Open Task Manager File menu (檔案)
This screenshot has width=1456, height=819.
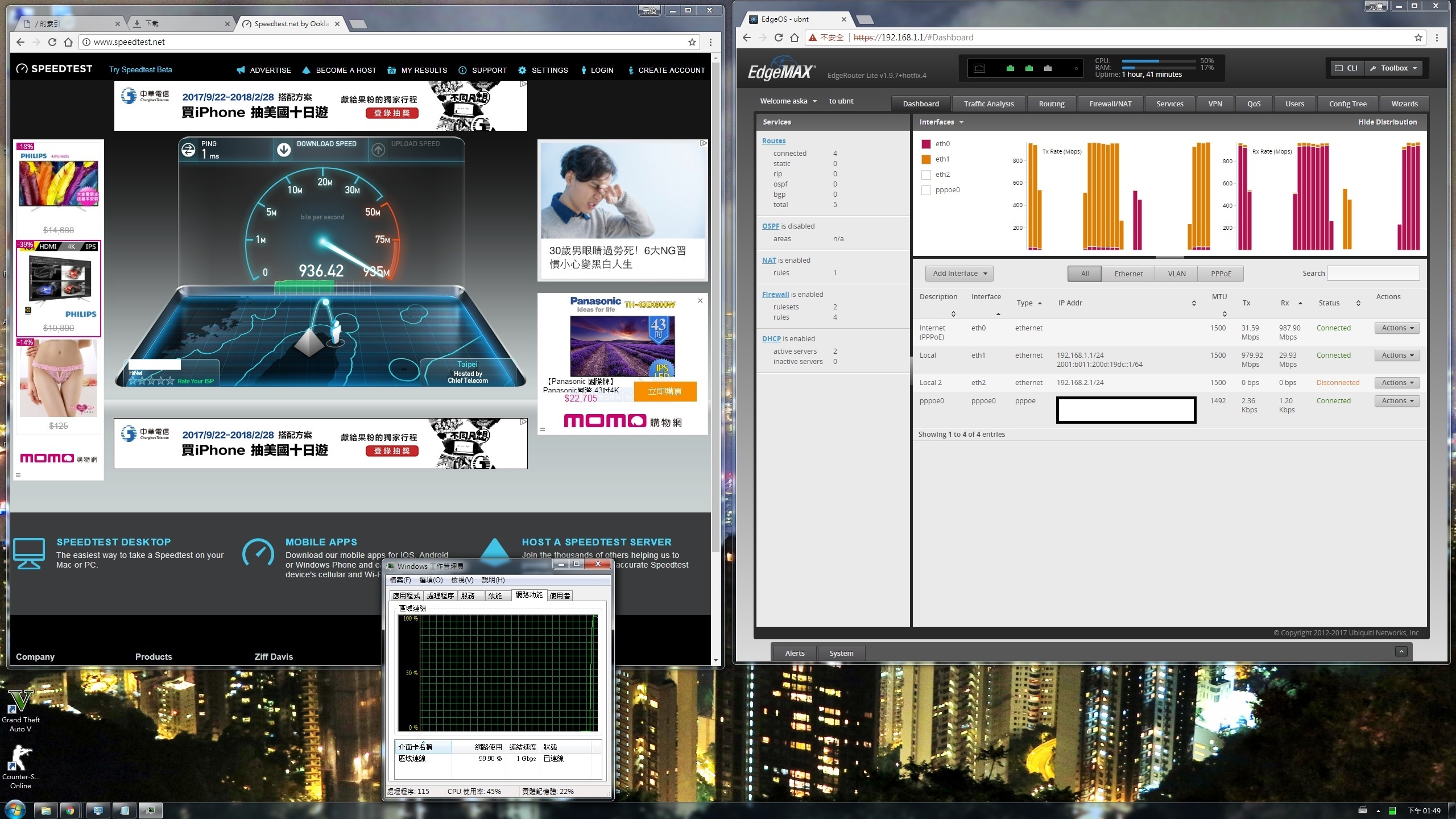(400, 580)
